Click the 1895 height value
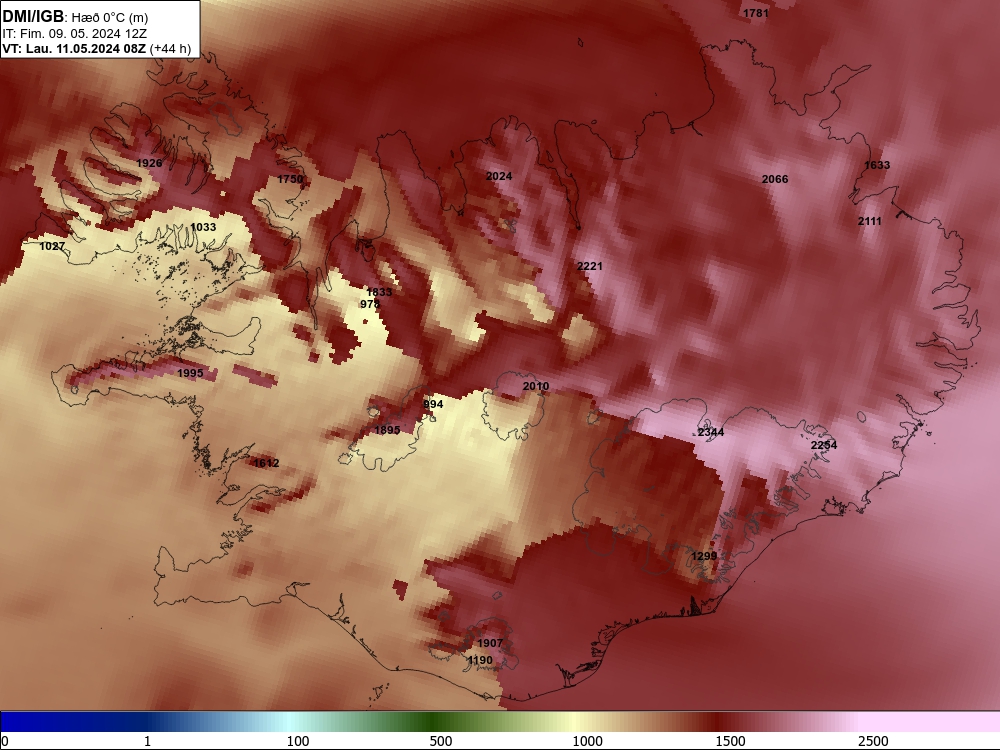 click(387, 430)
